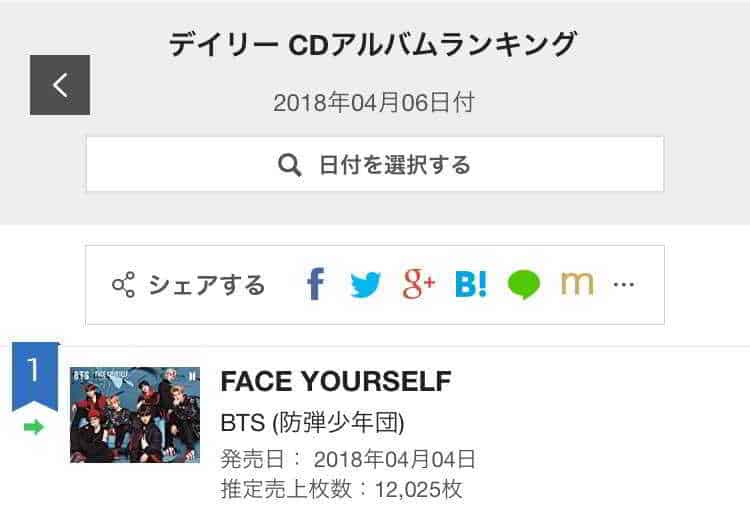Click the デイリー CDアルバムランキング heading

click(373, 45)
